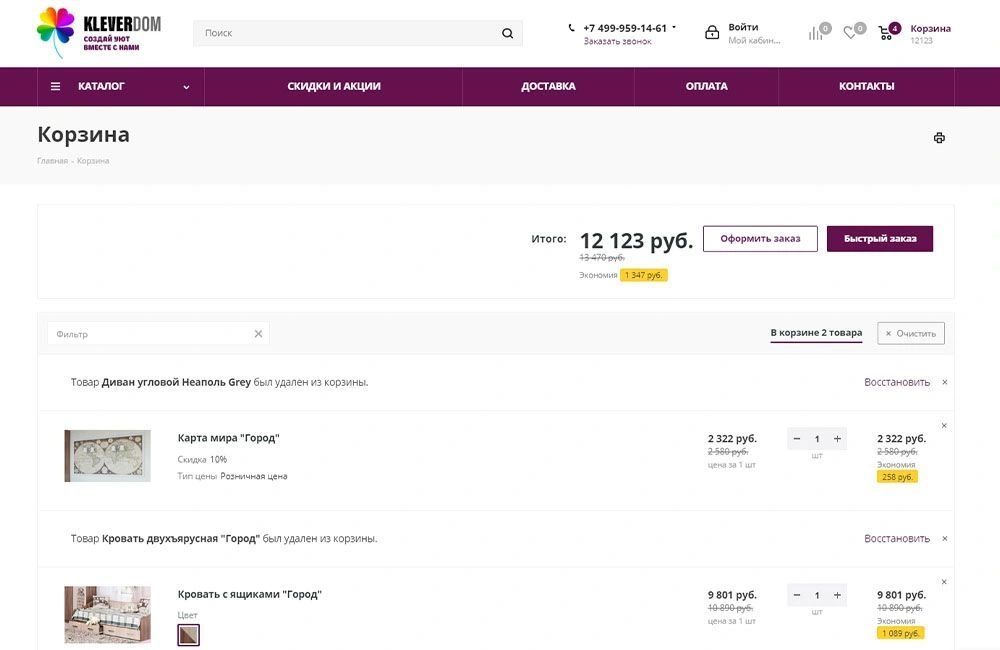Viewport: 1000px width, 650px height.
Task: Expand the phone number dropdown arrow
Action: pos(674,27)
